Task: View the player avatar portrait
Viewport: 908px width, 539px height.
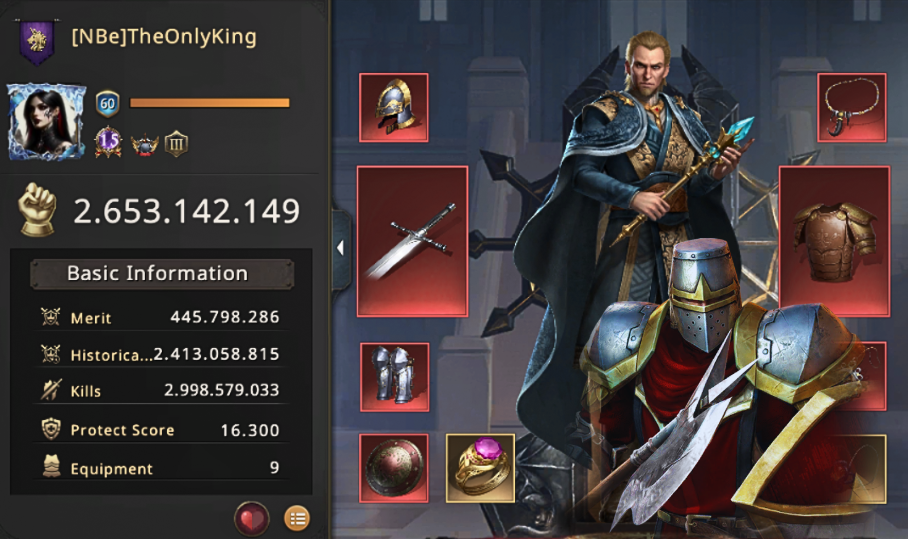Action: [46, 122]
